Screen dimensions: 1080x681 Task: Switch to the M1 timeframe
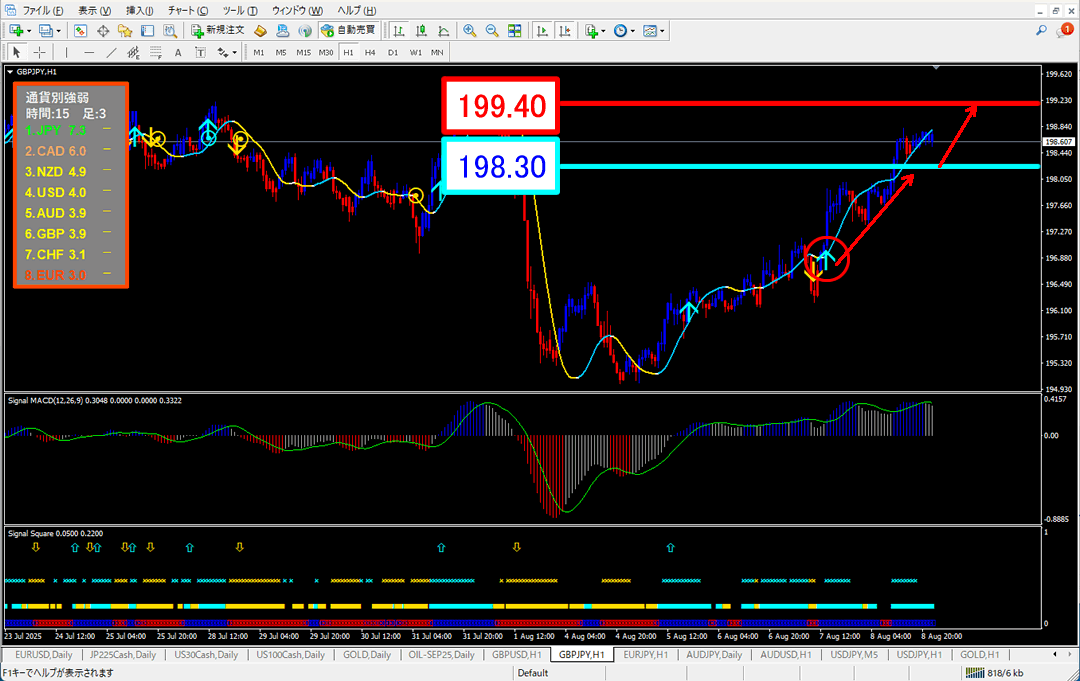pos(259,52)
